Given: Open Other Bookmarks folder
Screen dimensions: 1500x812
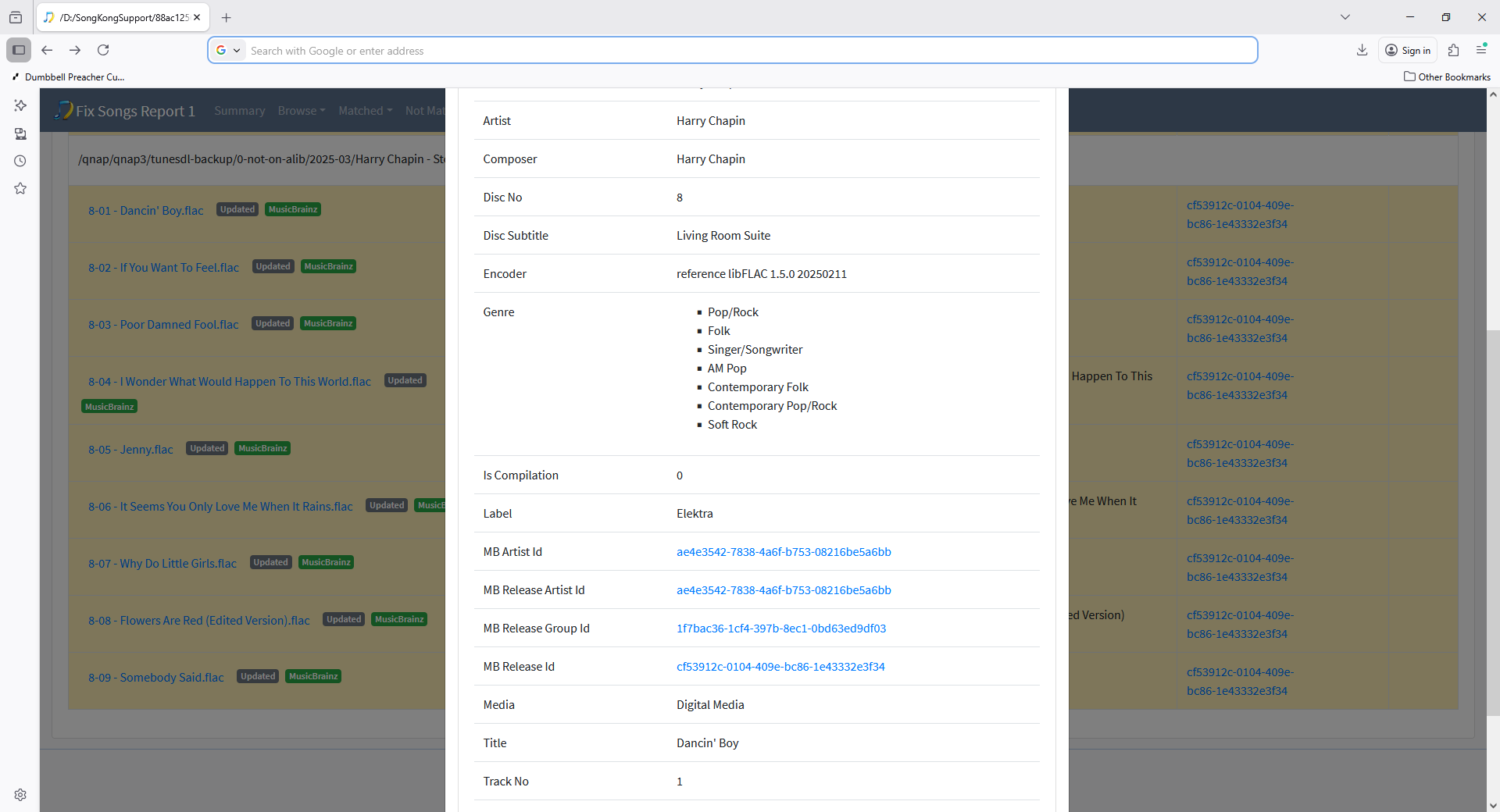Looking at the screenshot, I should click(x=1447, y=77).
